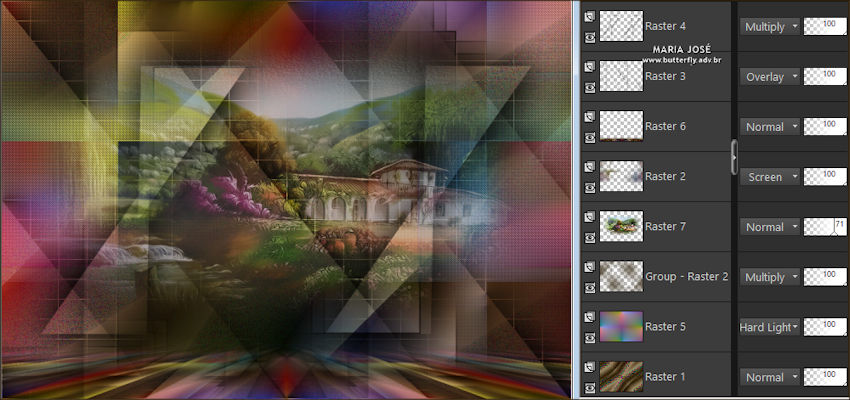Open the Multiply blend dropdown for Group - Raster 2
Viewport: 850px width, 400px height.
pos(770,277)
